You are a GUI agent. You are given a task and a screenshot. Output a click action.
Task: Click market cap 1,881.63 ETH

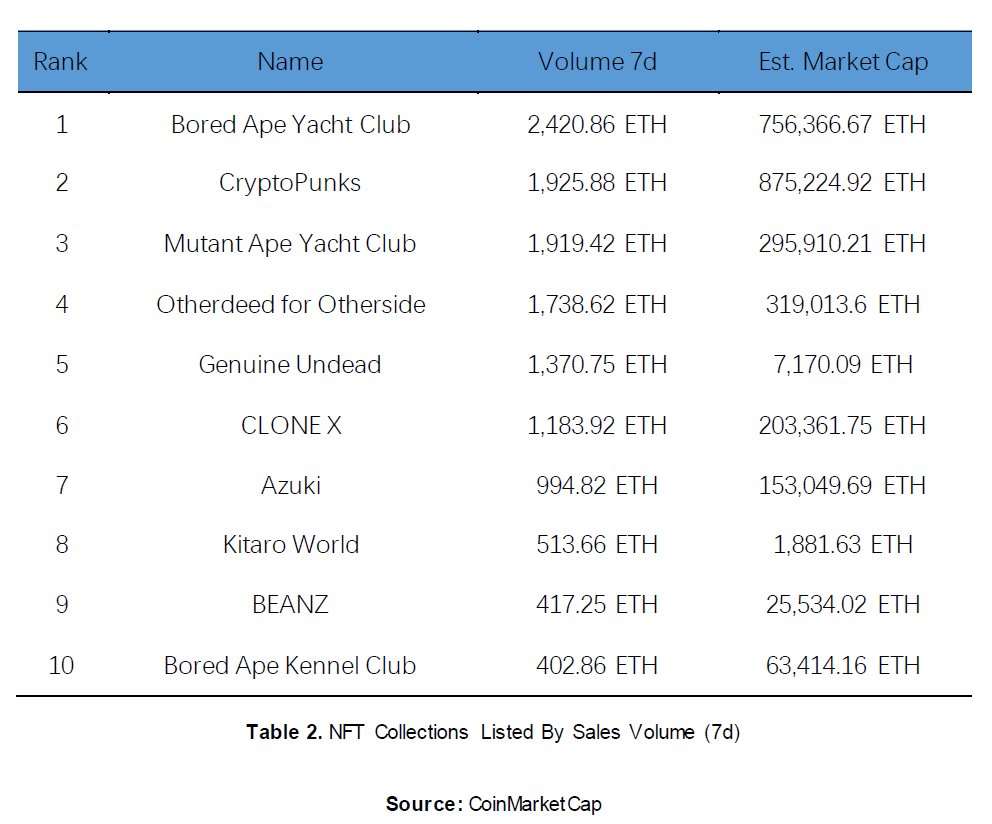(x=843, y=544)
